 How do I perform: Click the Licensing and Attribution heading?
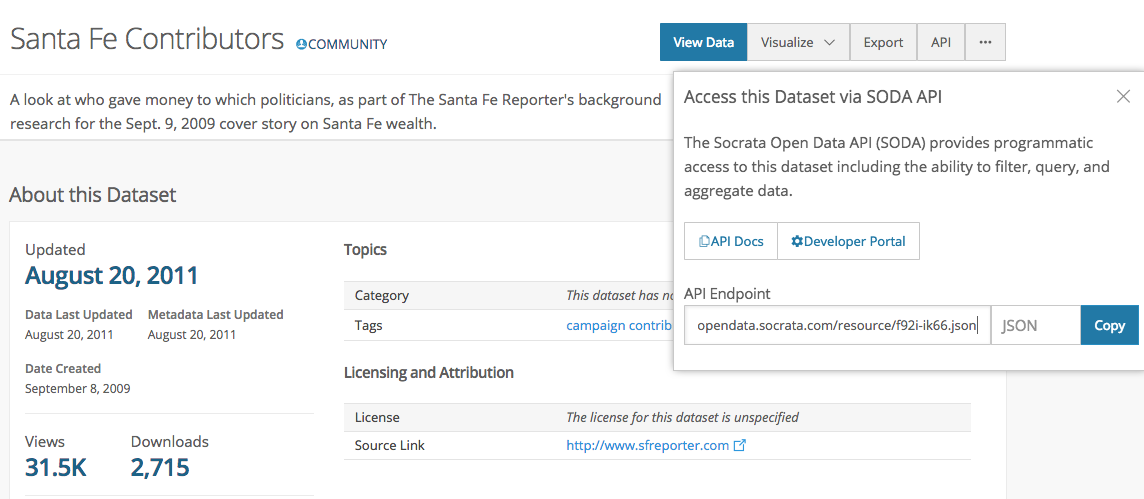pos(429,372)
